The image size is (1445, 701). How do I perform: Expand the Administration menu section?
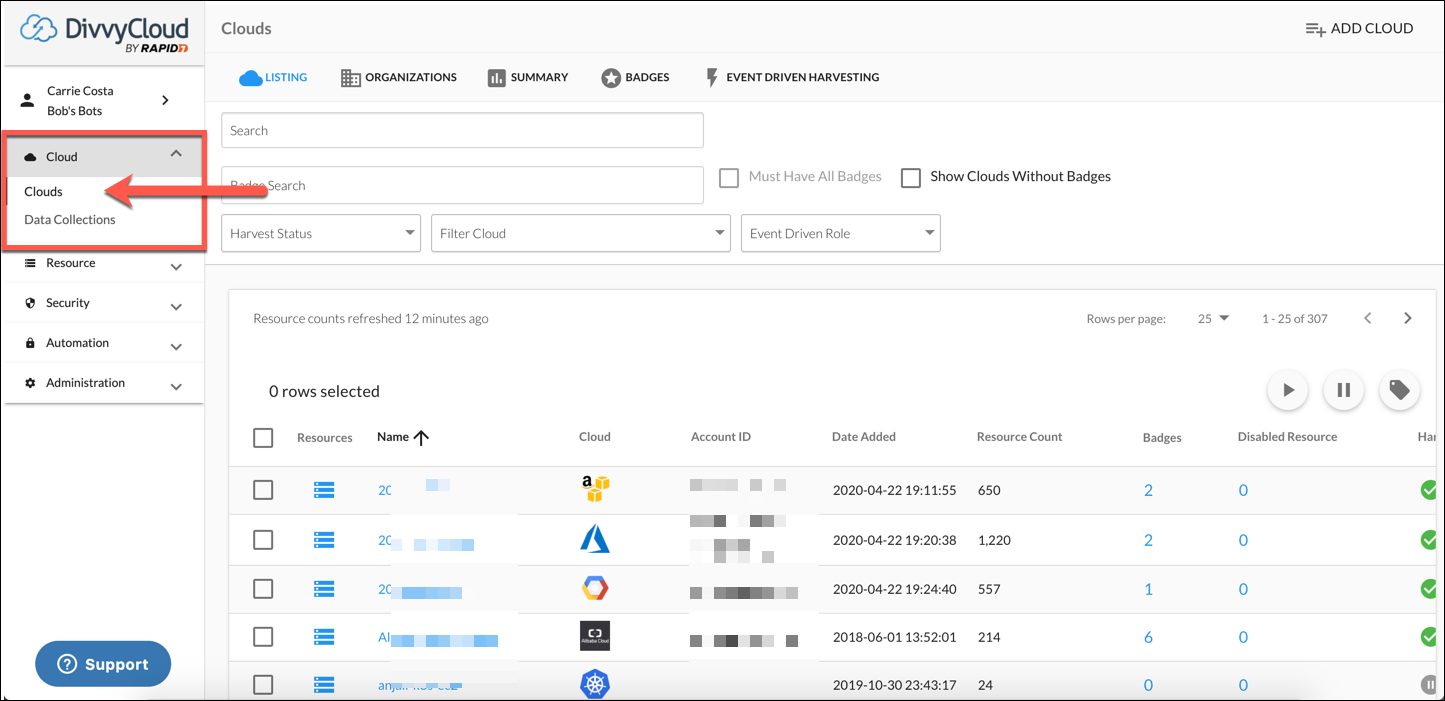tap(104, 383)
